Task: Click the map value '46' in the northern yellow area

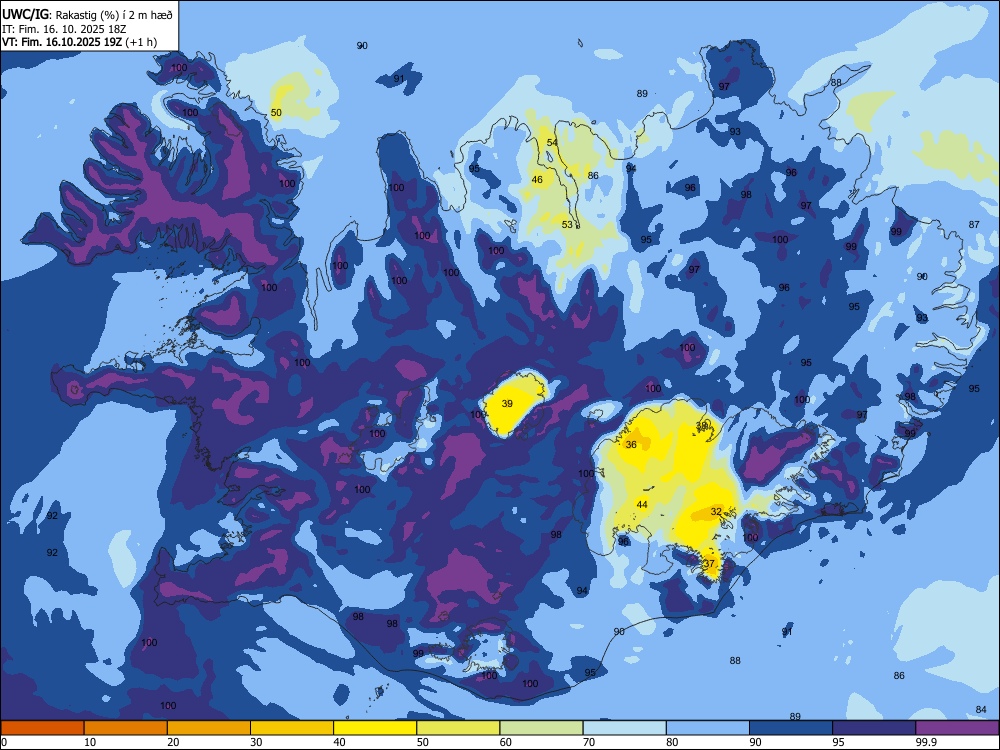Action: coord(537,180)
